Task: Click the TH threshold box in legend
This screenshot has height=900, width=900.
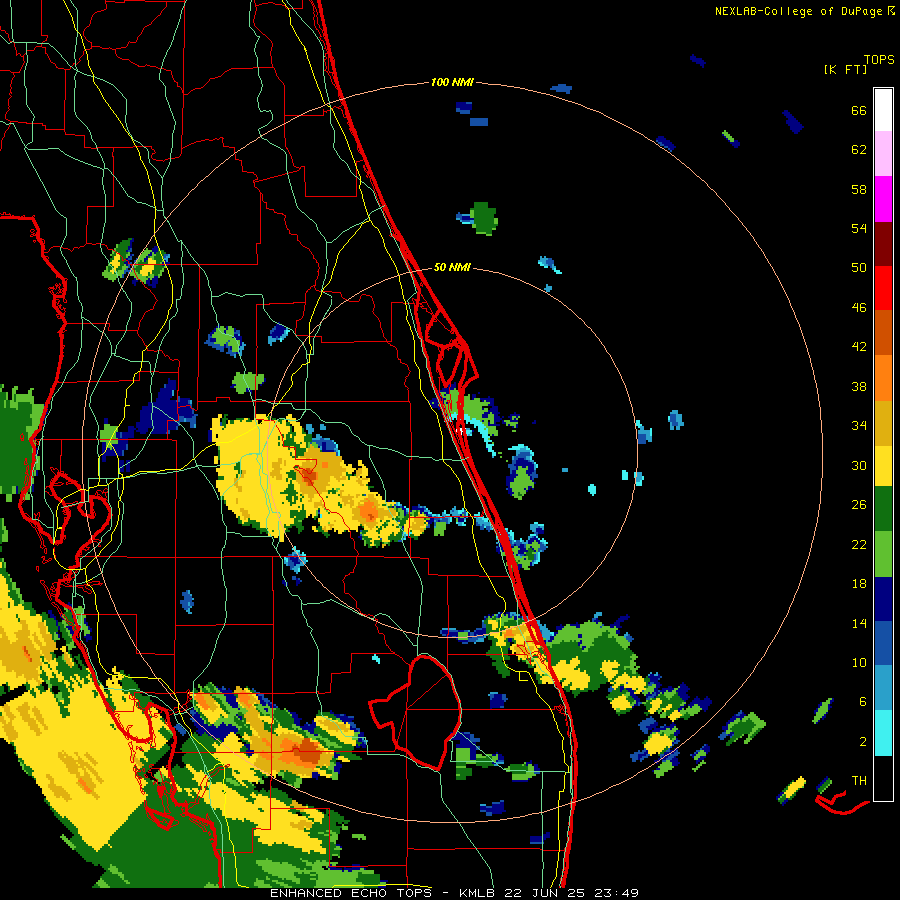Action: 883,778
